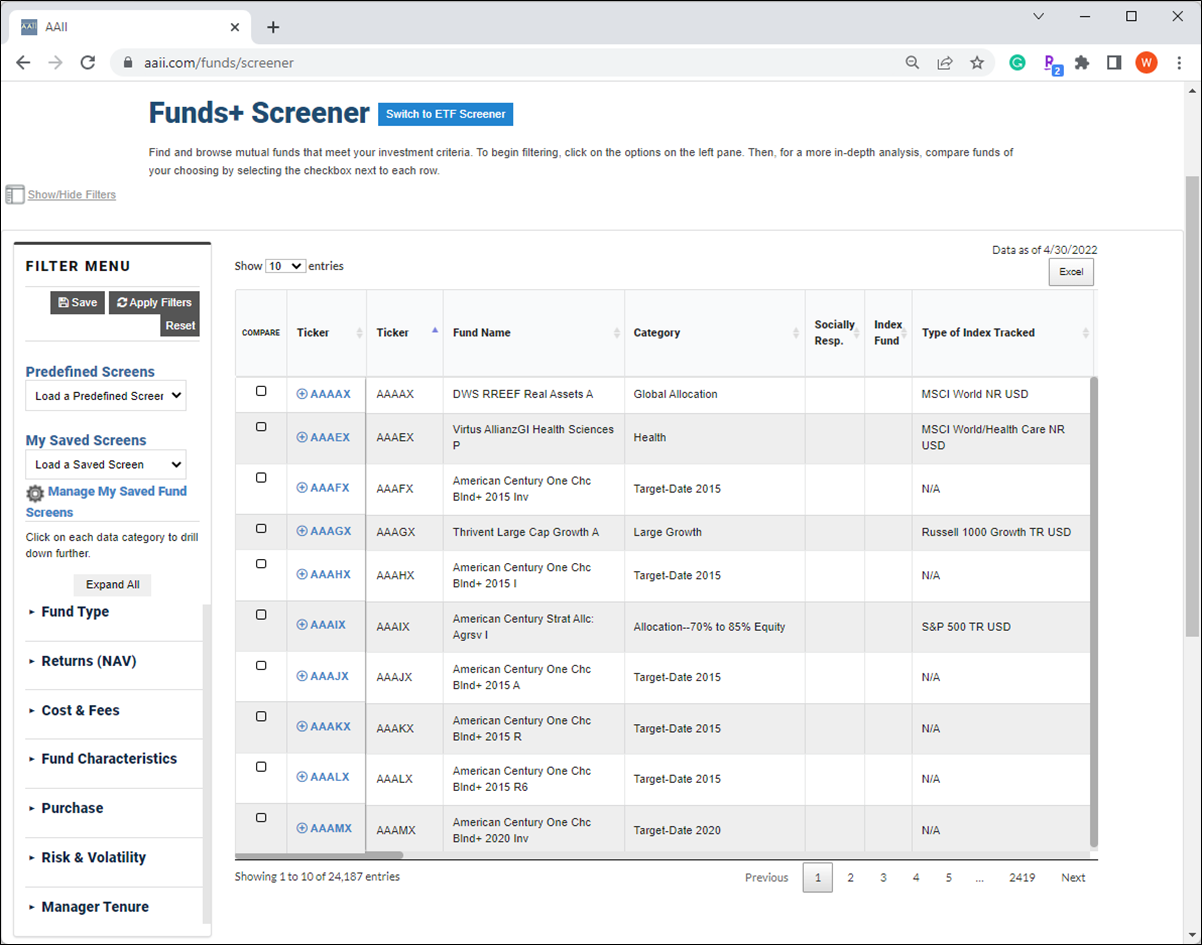Sort table by Fund Name column
This screenshot has width=1202, height=945.
pyautogui.click(x=534, y=333)
